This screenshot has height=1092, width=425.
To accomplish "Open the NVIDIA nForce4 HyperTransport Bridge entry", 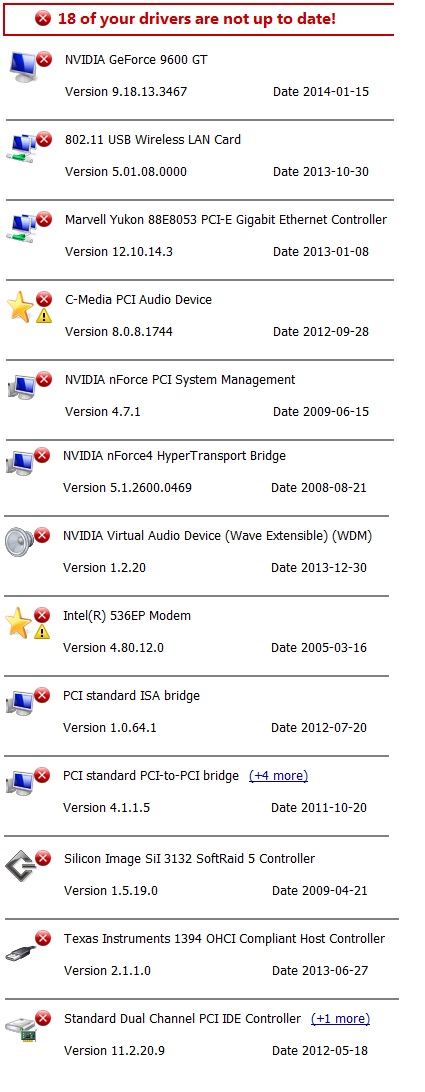I will click(174, 456).
